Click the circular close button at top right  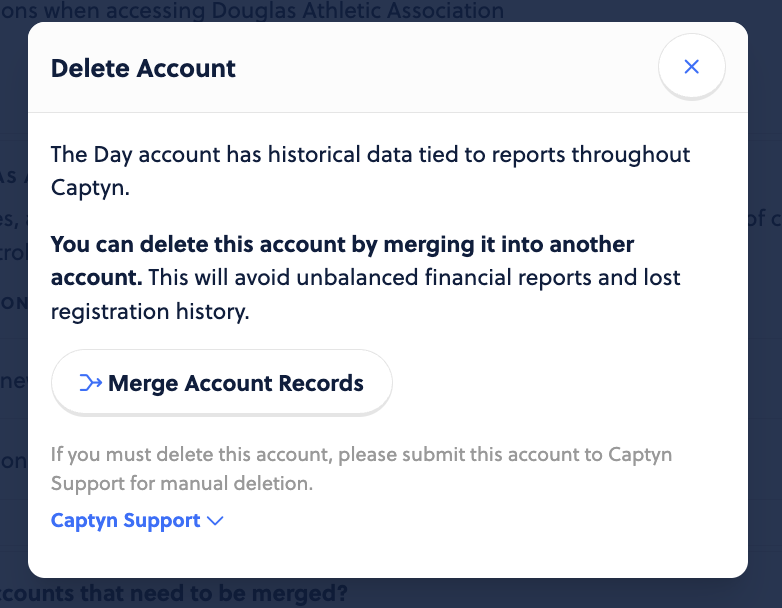pyautogui.click(x=691, y=66)
